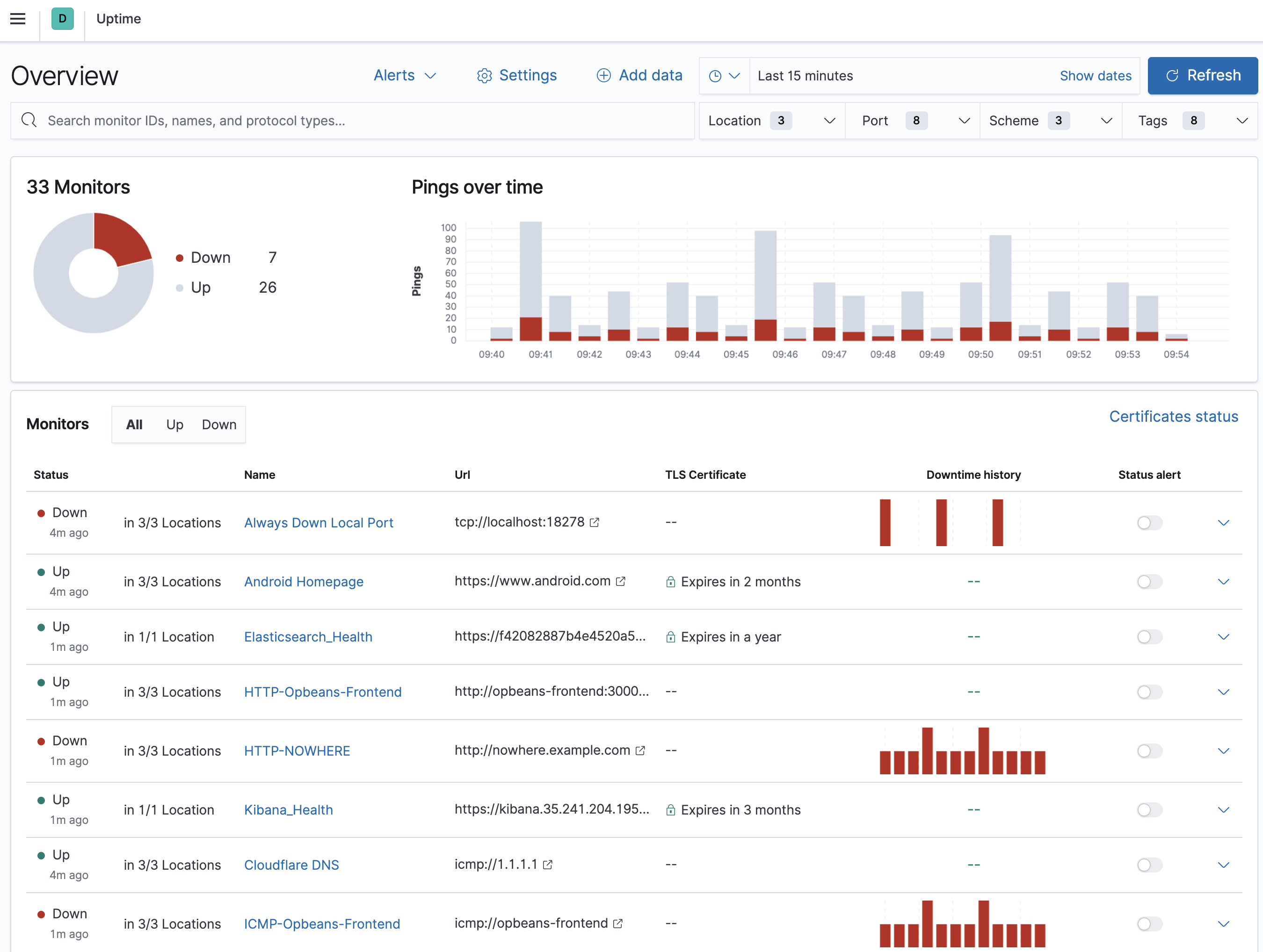Click Show dates
Viewport: 1263px width, 952px height.
(1095, 76)
